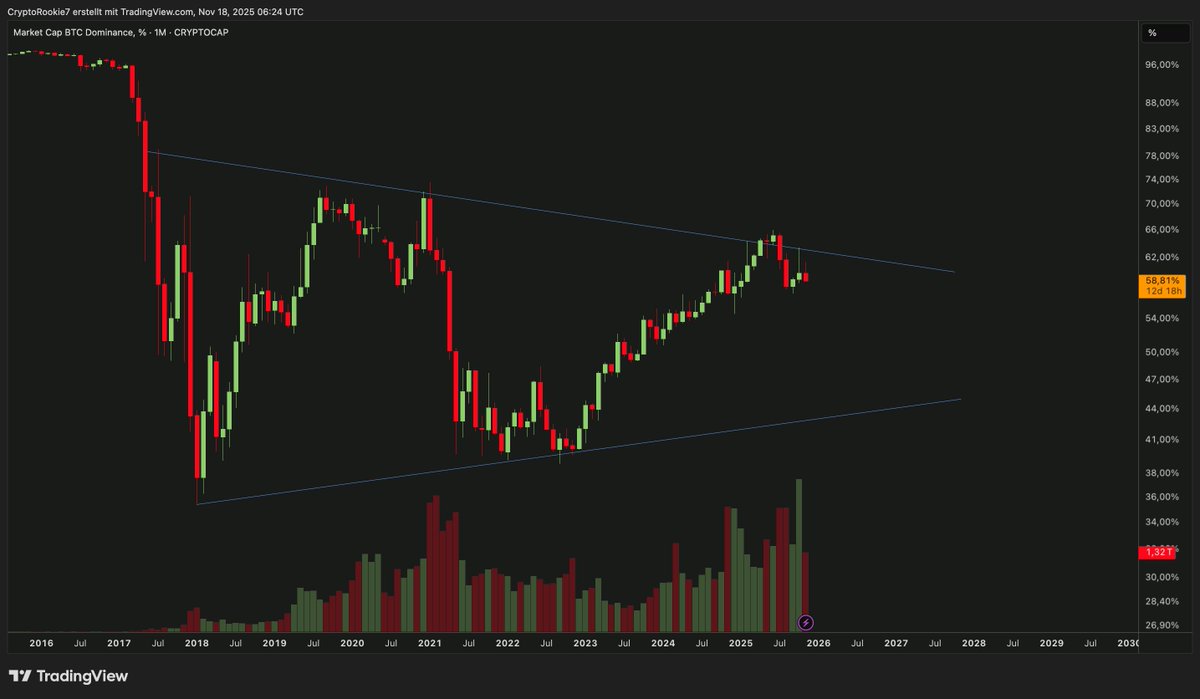Select the lower ascending blue trendline
The height and width of the screenshot is (699, 1200).
pyautogui.click(x=578, y=451)
